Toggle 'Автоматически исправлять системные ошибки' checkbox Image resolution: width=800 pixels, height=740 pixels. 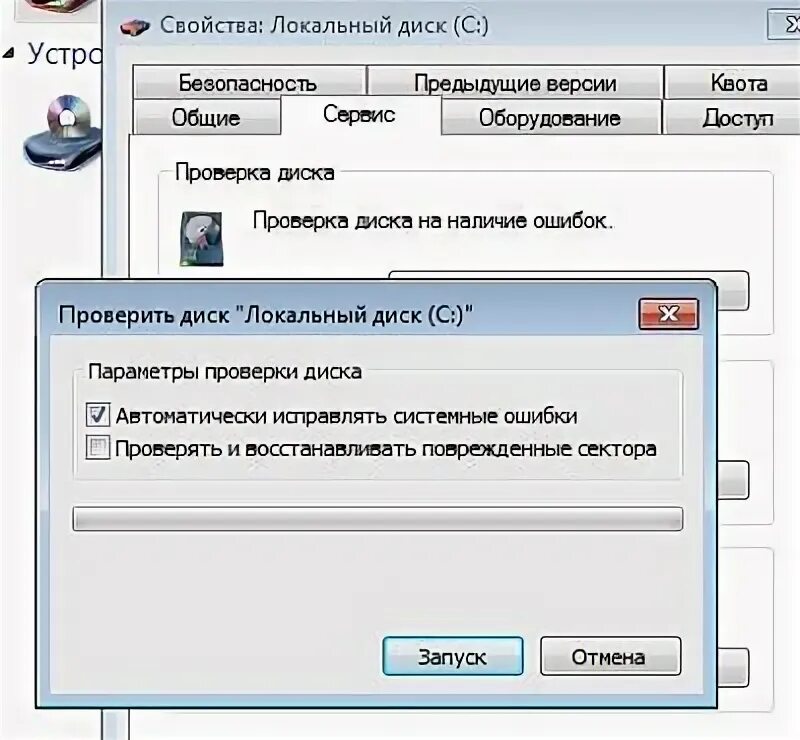[97, 415]
